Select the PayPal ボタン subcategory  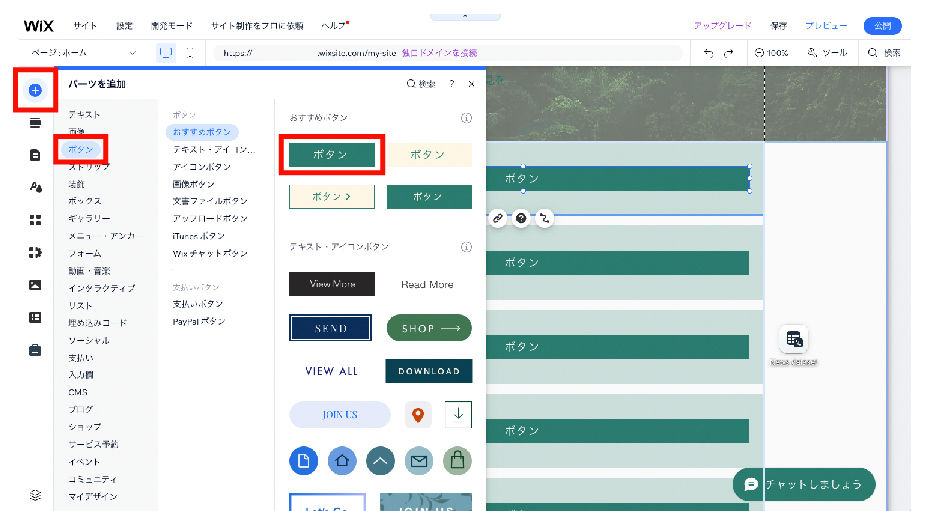point(198,321)
